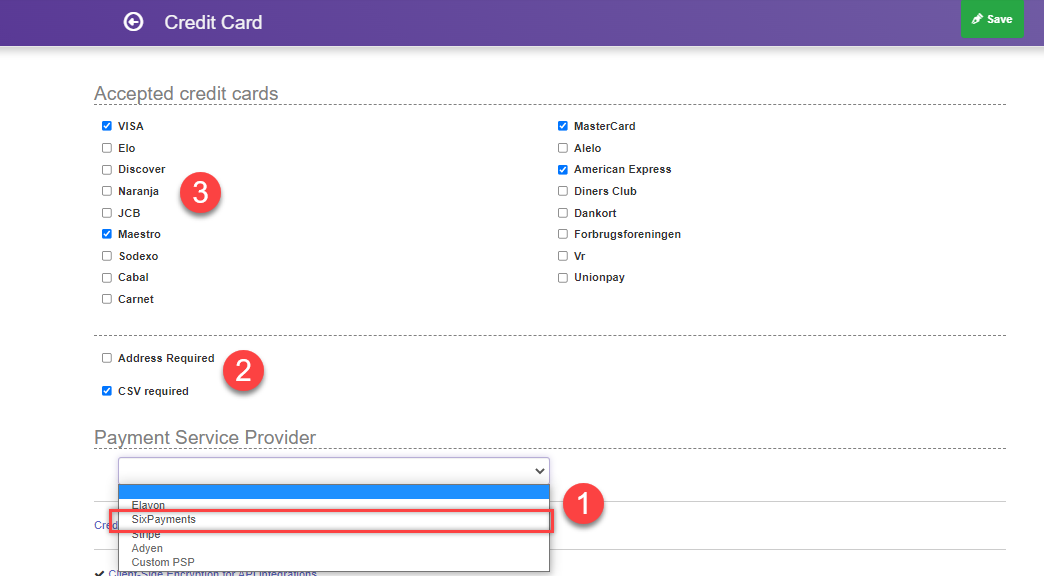Screen dimensions: 1044x576
Task: Open the Payment Service Provider dropdown chevron
Action: pyautogui.click(x=539, y=470)
